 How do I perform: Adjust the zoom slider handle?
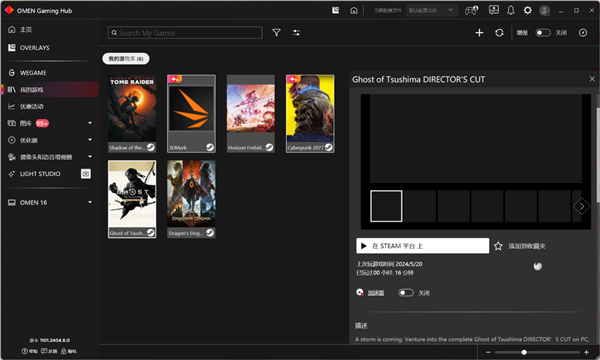524,352
